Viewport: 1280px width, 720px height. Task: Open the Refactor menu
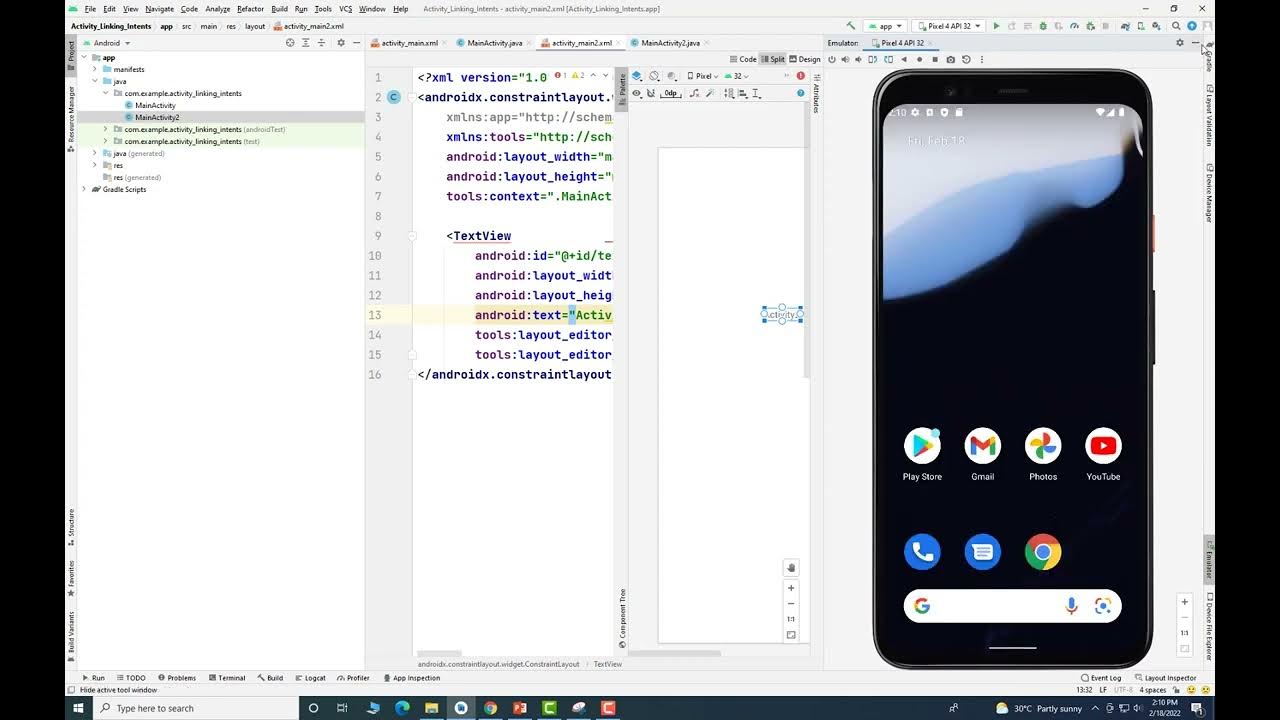pyautogui.click(x=250, y=9)
